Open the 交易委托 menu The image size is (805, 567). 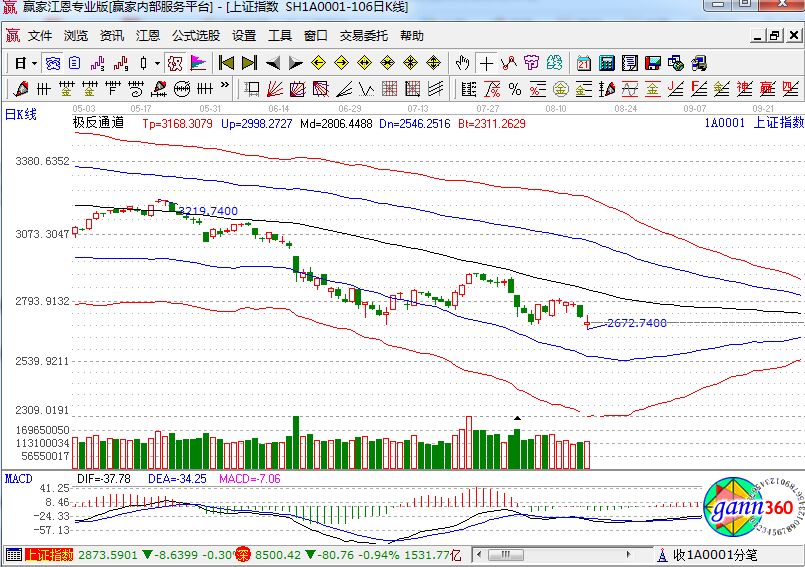click(x=364, y=35)
